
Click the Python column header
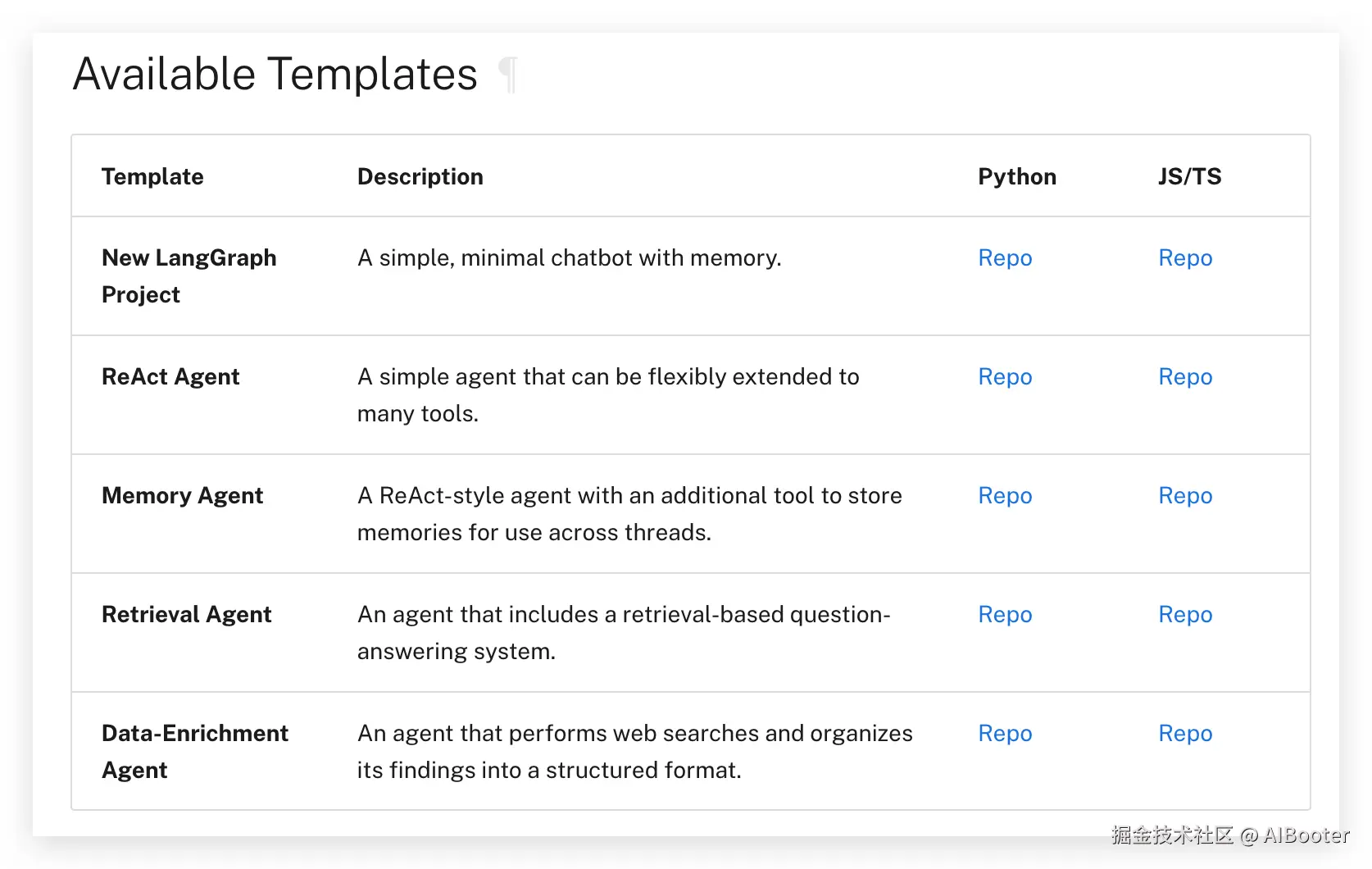(1016, 177)
